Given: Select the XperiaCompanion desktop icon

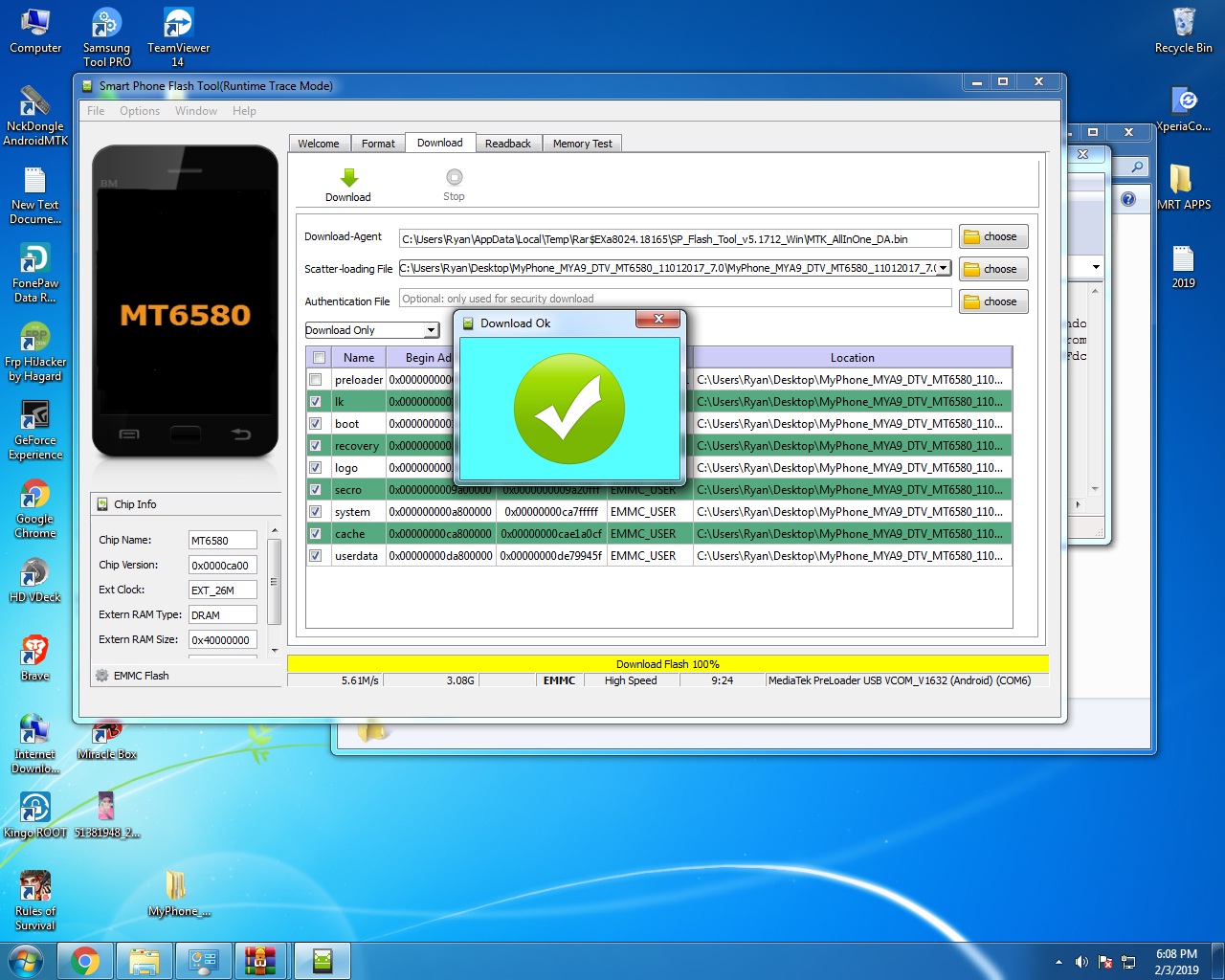Looking at the screenshot, I should pyautogui.click(x=1184, y=109).
